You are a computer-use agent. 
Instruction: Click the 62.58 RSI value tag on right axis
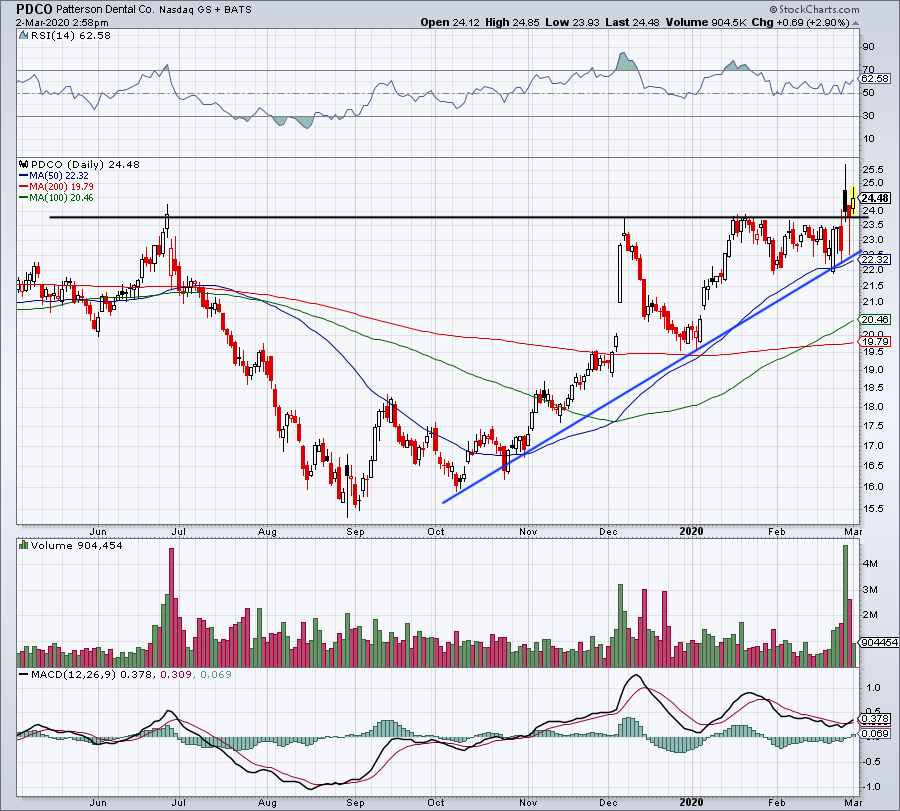875,79
